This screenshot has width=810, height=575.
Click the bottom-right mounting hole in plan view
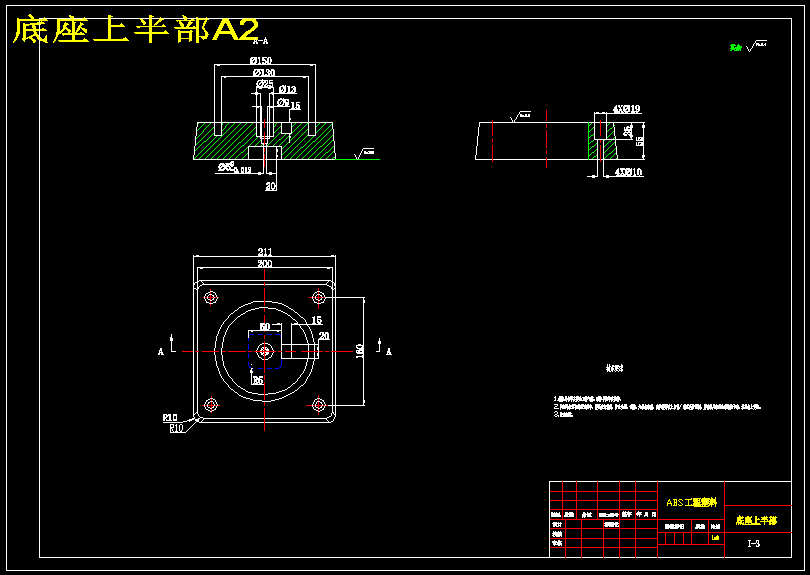[318, 405]
